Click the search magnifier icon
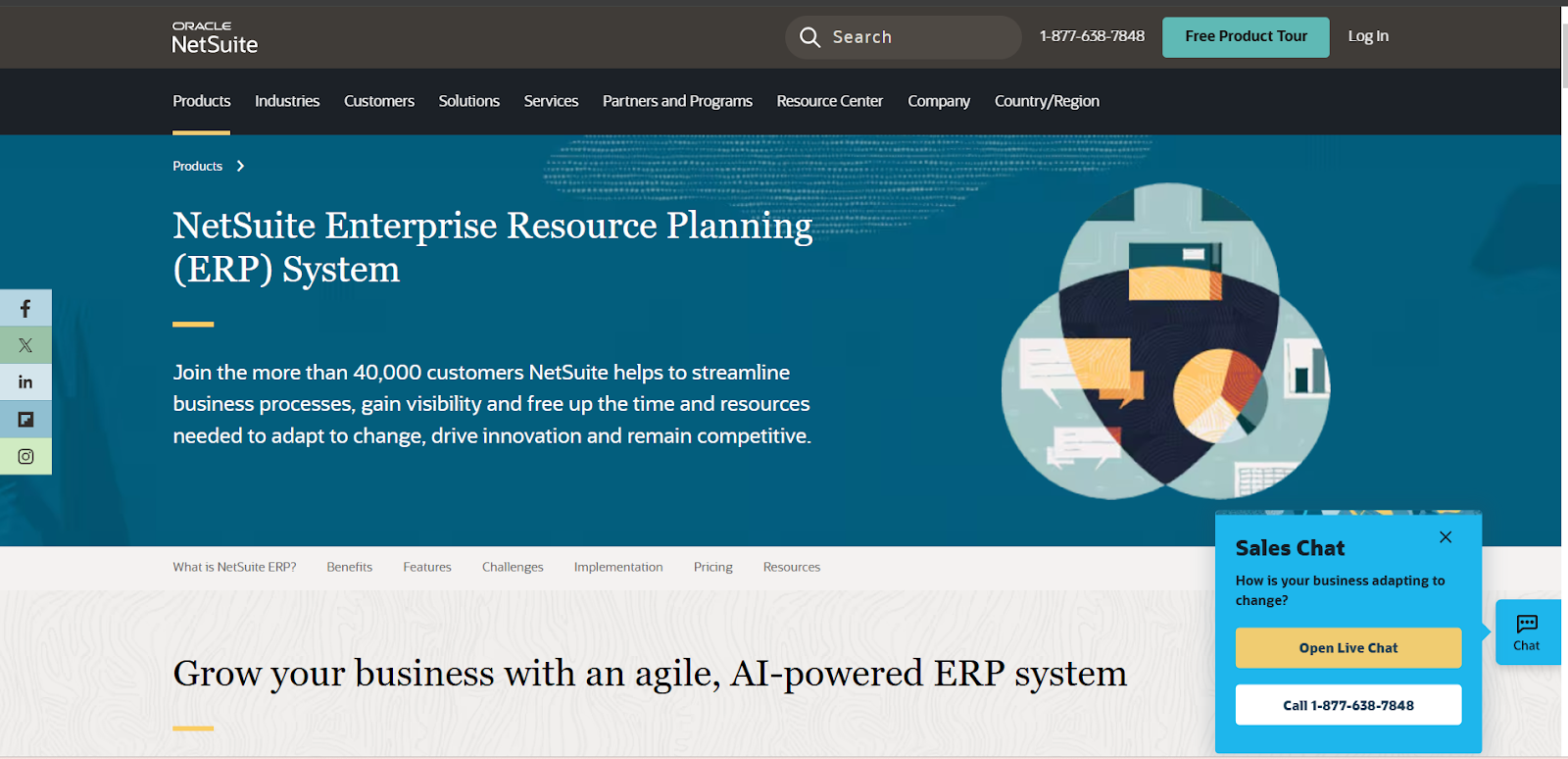This screenshot has height=759, width=1568. click(x=809, y=37)
